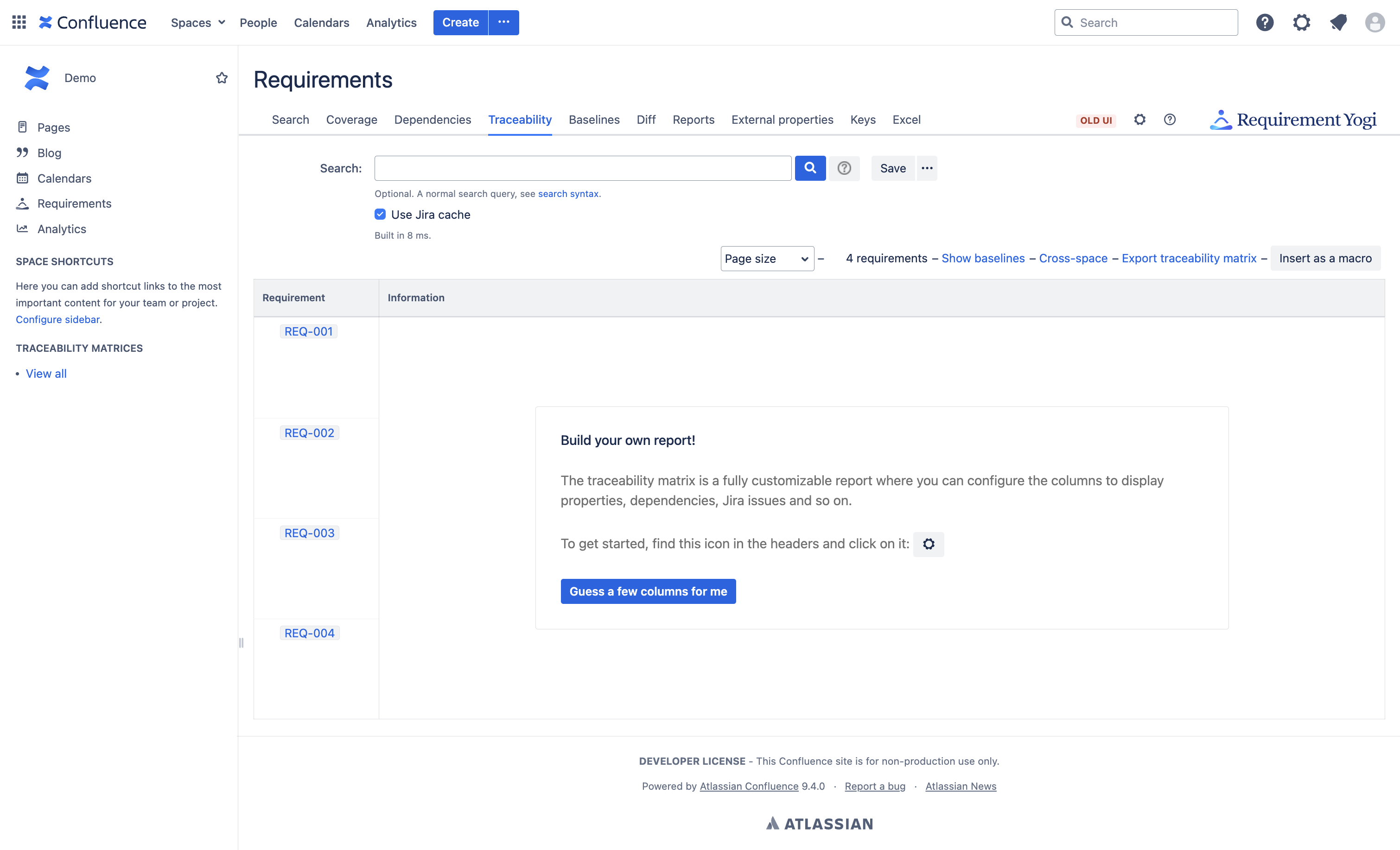Open the Requirement Yogi settings gear
Image resolution: width=1400 pixels, height=850 pixels.
1139,120
